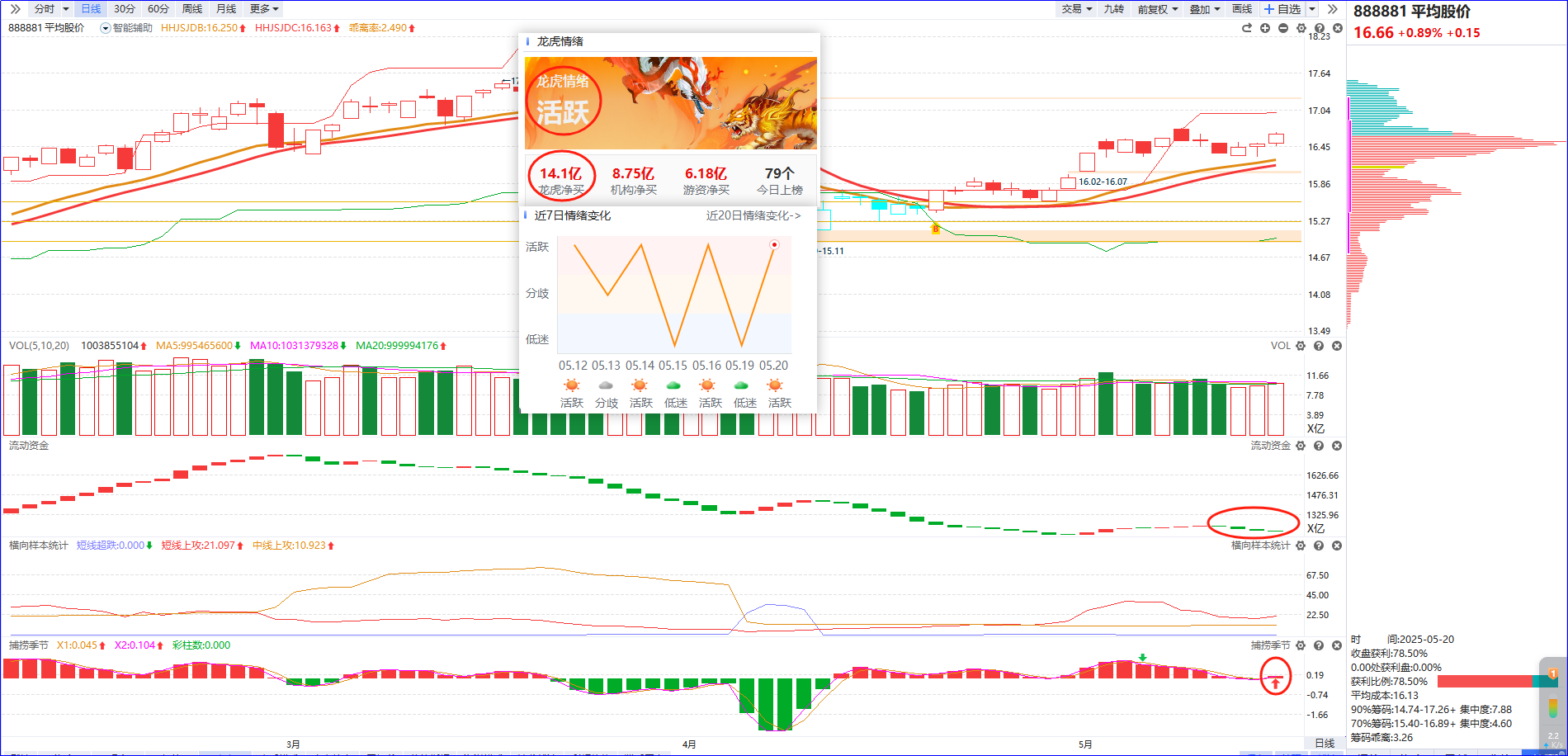1568x756 pixels.
Task: Click the 流动资金 label on the right
Action: pyautogui.click(x=1270, y=446)
